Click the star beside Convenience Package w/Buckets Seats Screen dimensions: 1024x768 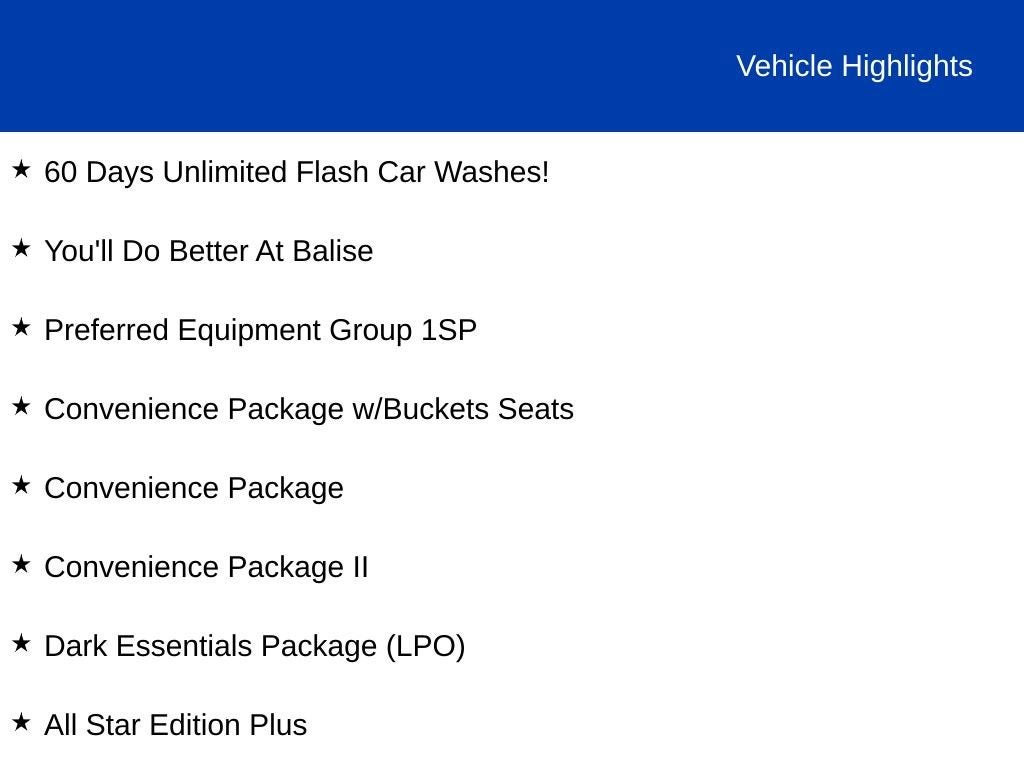[21, 406]
